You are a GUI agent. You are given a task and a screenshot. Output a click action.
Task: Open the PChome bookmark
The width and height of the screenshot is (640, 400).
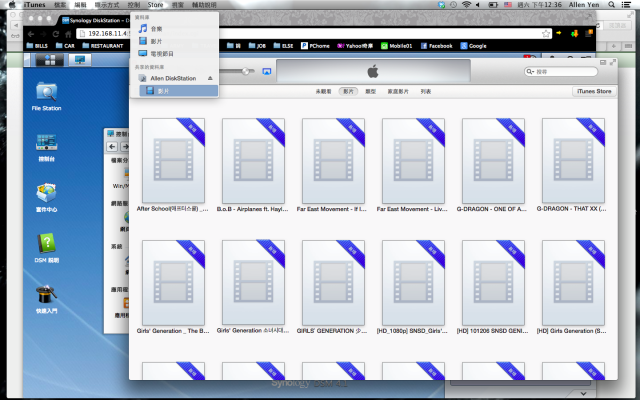(315, 46)
